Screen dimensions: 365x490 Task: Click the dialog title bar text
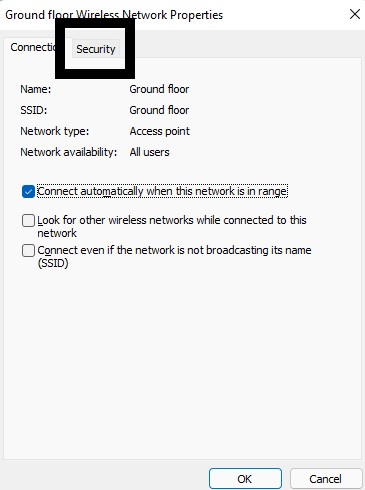tap(114, 15)
